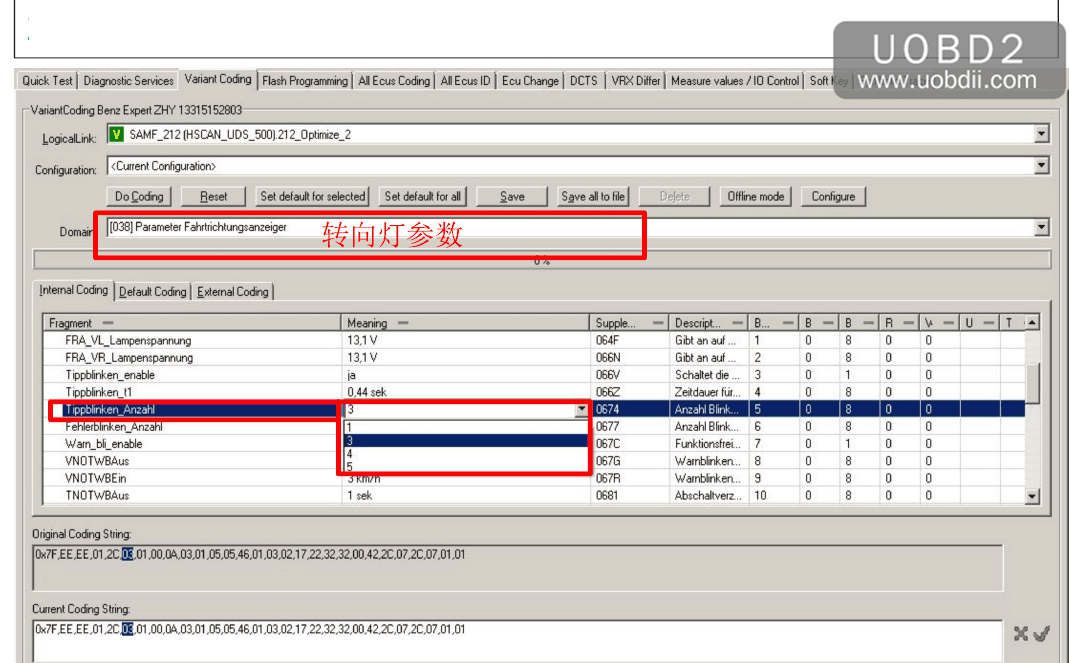Click the Do Coding button
Viewport: 1069px width, 663px height.
click(x=139, y=196)
